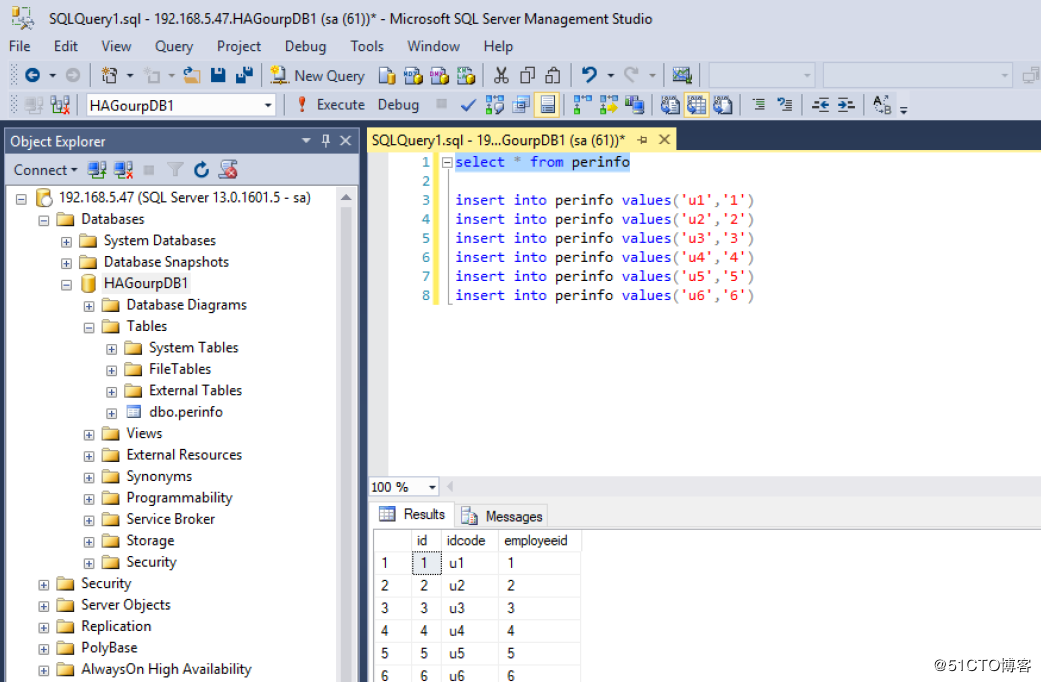This screenshot has height=682, width=1041.
Task: Click the New Query button
Action: point(318,76)
